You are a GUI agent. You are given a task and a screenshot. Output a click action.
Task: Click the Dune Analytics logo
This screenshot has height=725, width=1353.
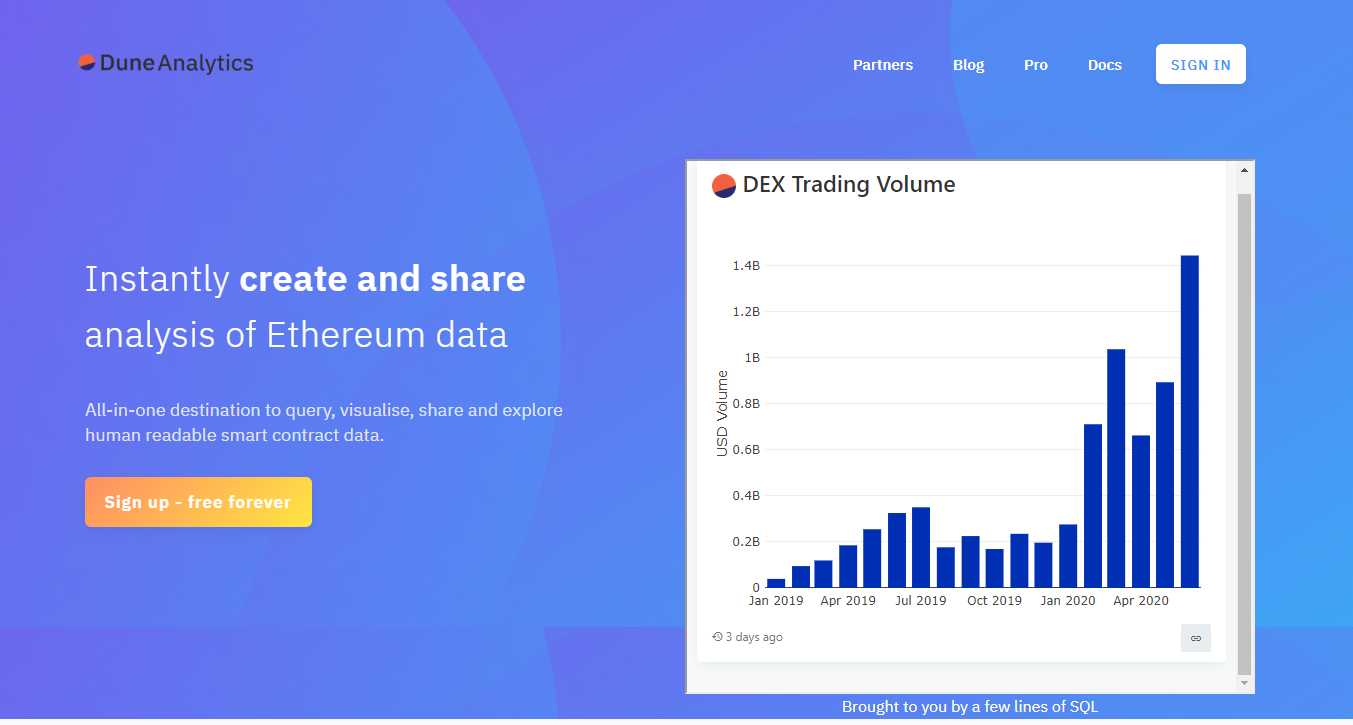point(166,63)
